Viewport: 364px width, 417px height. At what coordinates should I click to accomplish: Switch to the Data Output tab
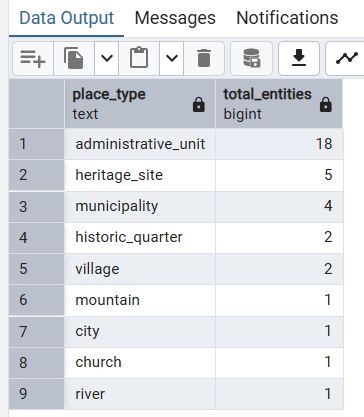(x=67, y=18)
